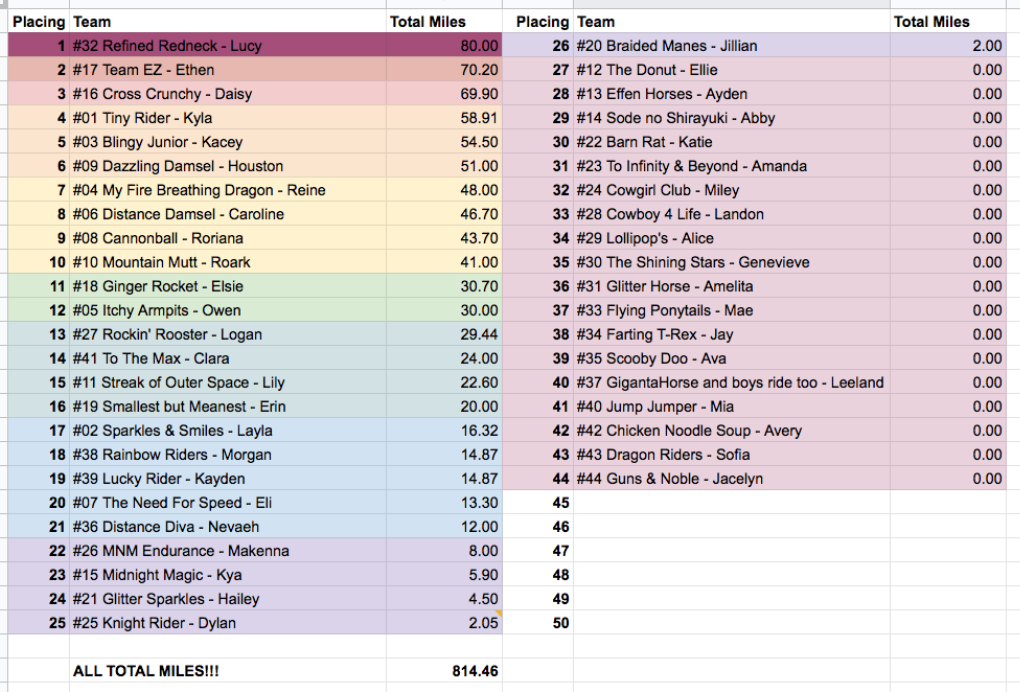Click '#05 Itchy Armpits - Owen' cell
This screenshot has height=692, width=1020.
coord(228,310)
